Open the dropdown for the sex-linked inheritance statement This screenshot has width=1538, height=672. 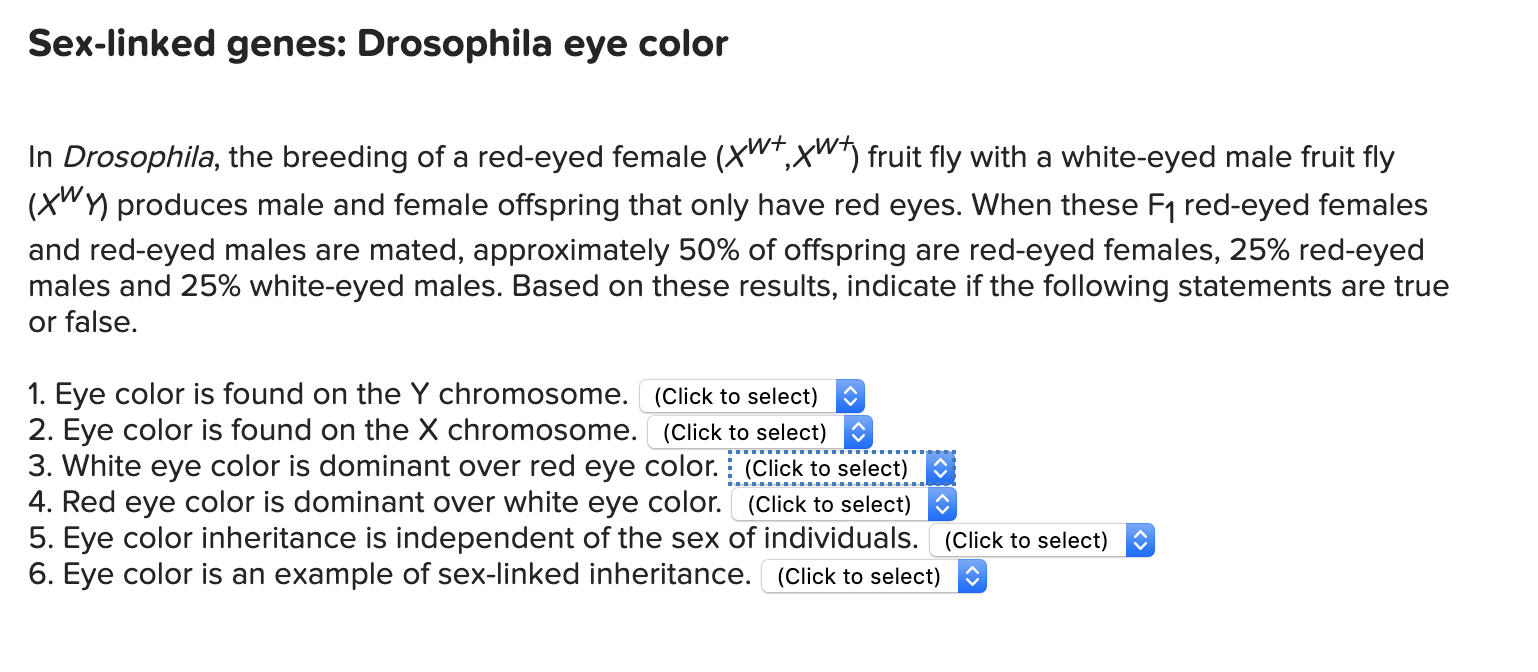coord(874,576)
